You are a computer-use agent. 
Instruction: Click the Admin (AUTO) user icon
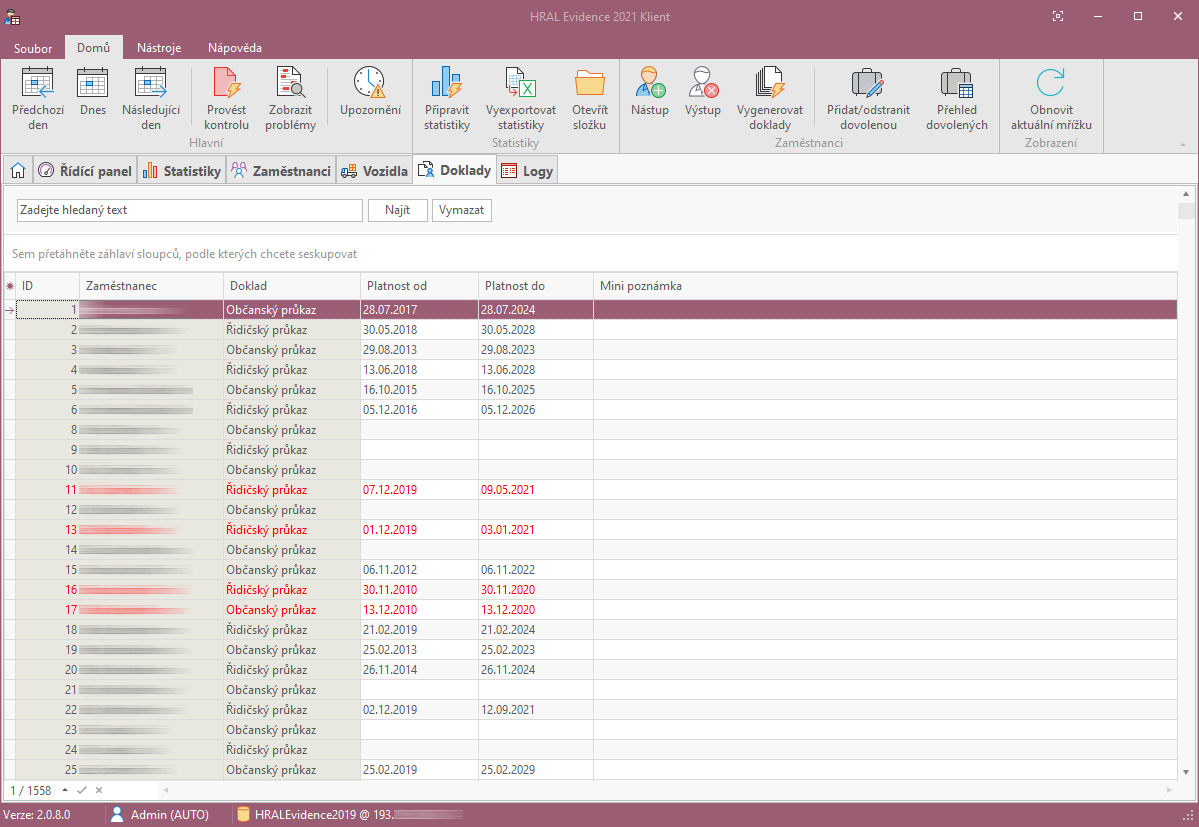pos(117,815)
